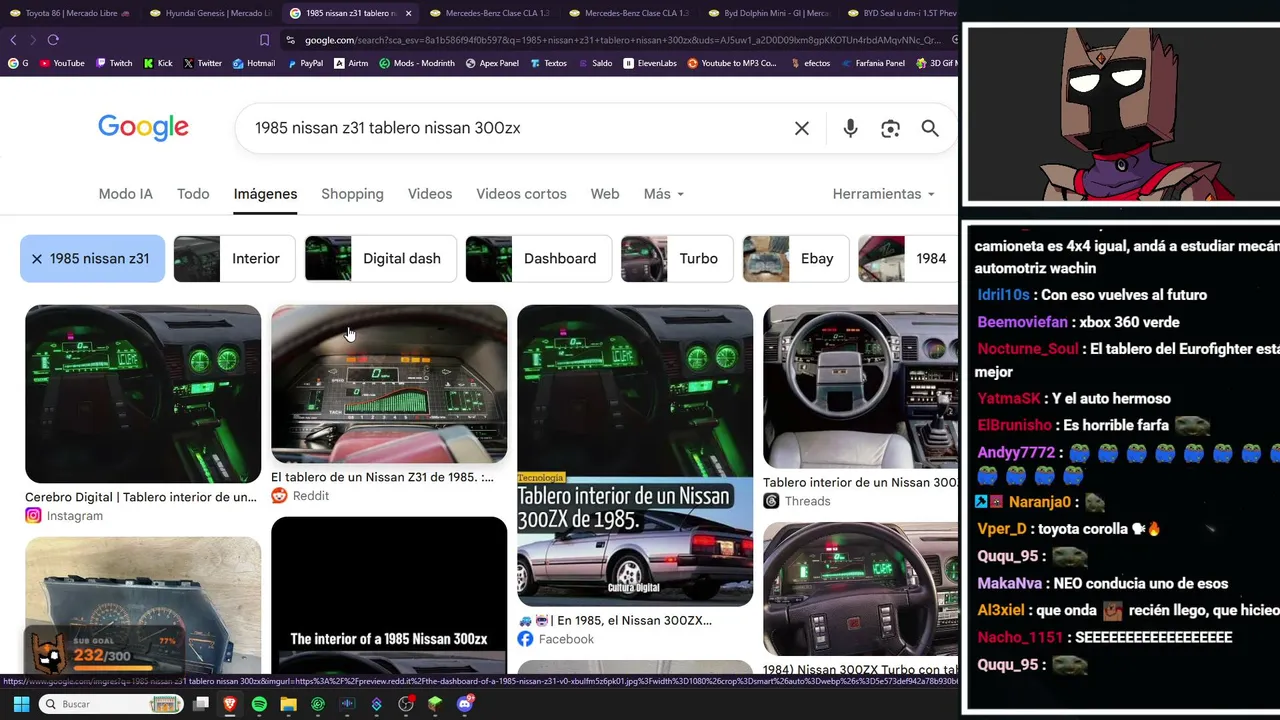Clear the search box with the X icon

point(802,128)
